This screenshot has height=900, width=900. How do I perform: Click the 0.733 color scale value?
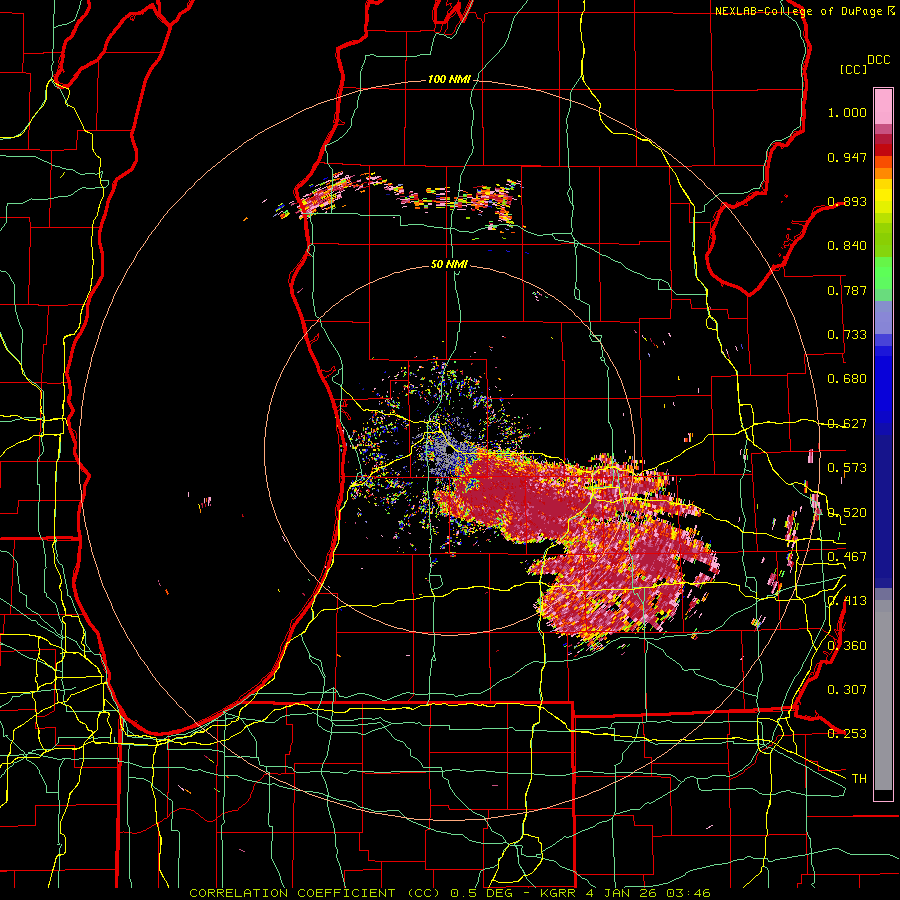click(847, 335)
